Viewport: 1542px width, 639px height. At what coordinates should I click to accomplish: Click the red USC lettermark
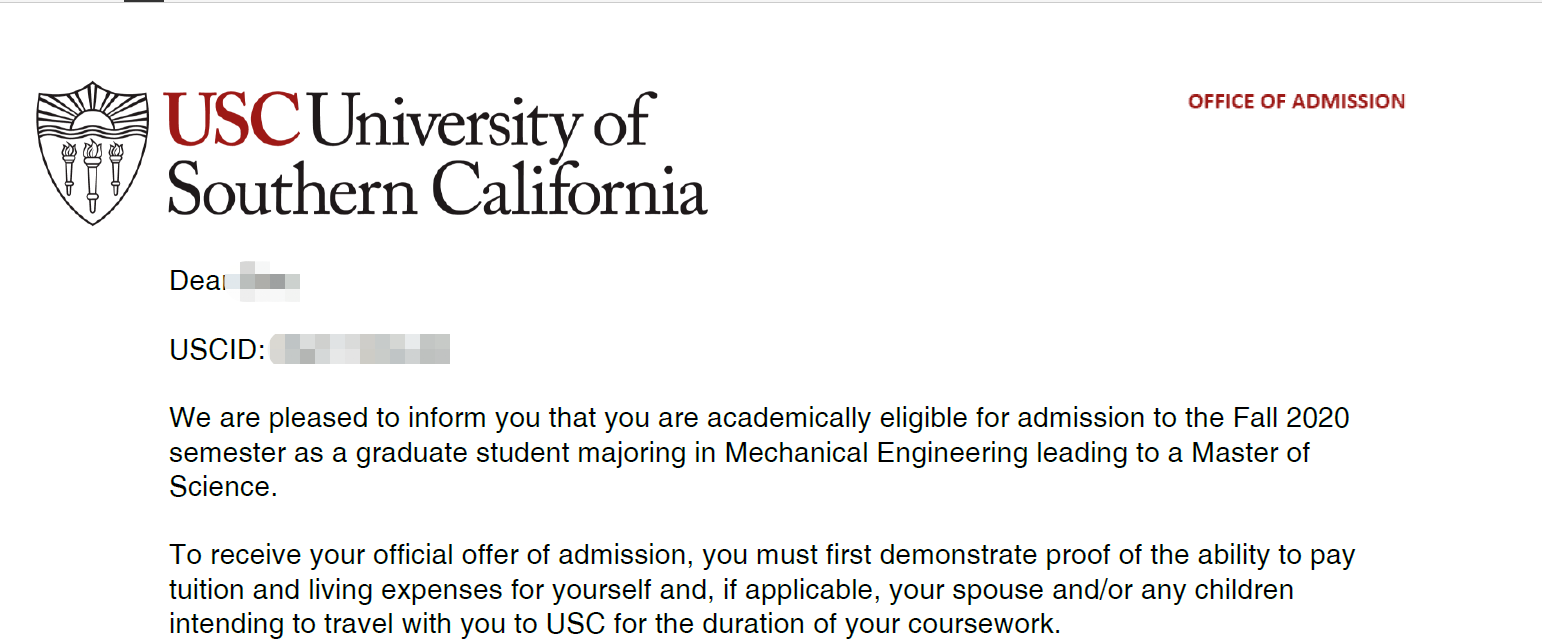click(232, 118)
